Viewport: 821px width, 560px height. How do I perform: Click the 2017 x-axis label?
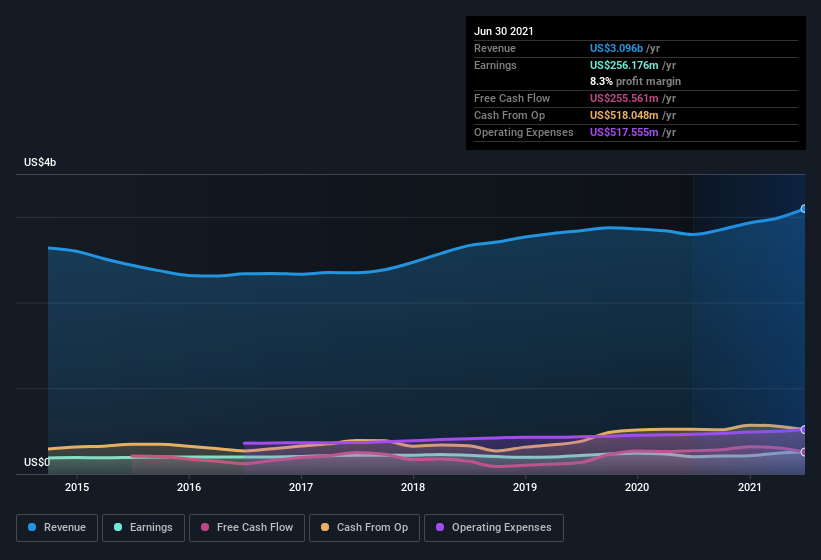tap(301, 487)
